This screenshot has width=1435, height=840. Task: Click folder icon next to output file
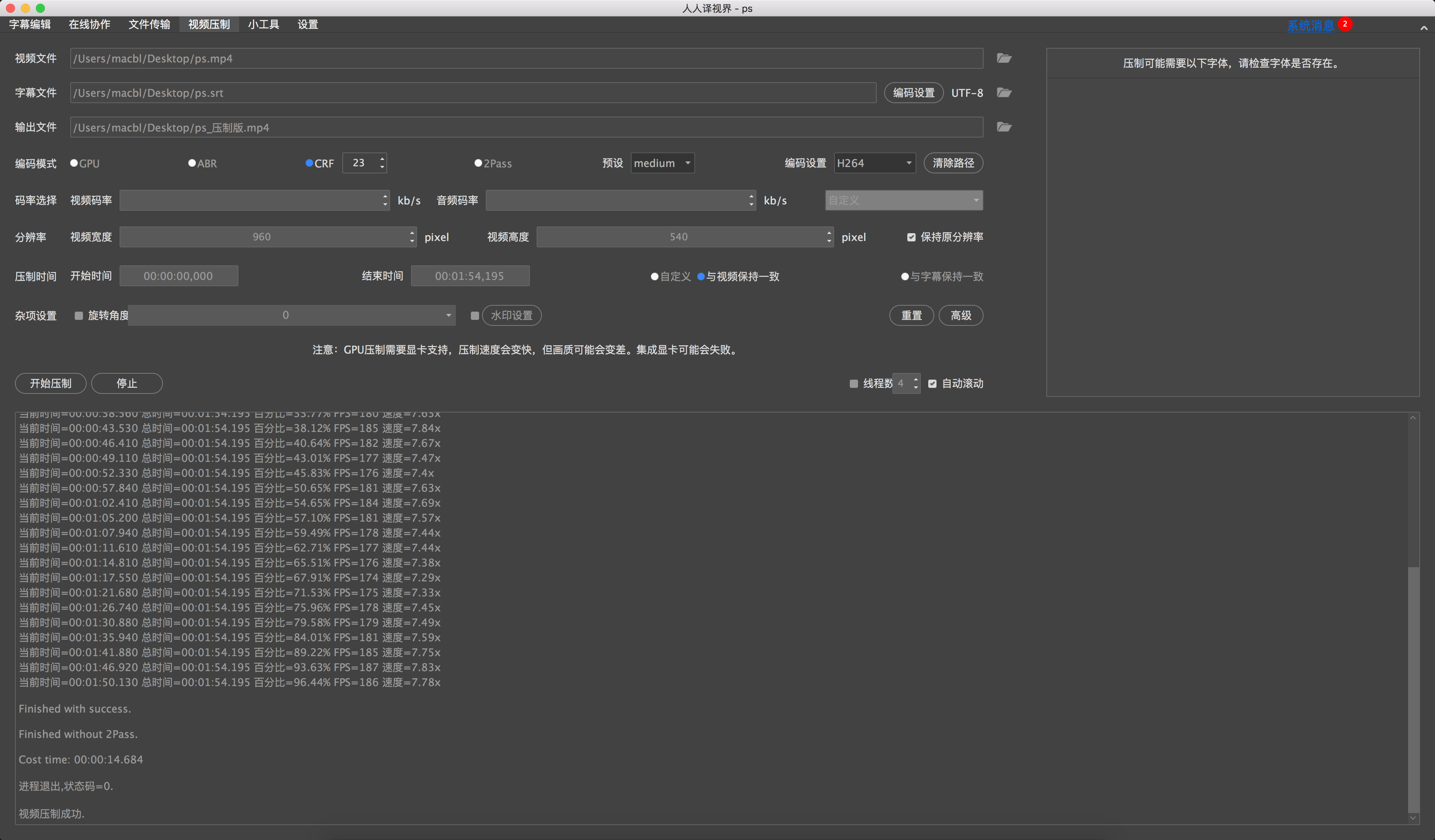(x=1004, y=126)
